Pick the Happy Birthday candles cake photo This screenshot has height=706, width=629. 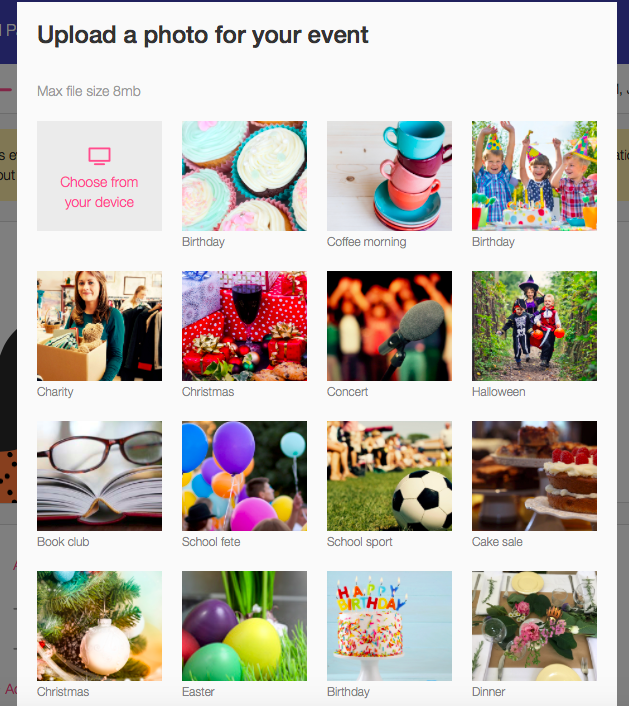tap(389, 626)
